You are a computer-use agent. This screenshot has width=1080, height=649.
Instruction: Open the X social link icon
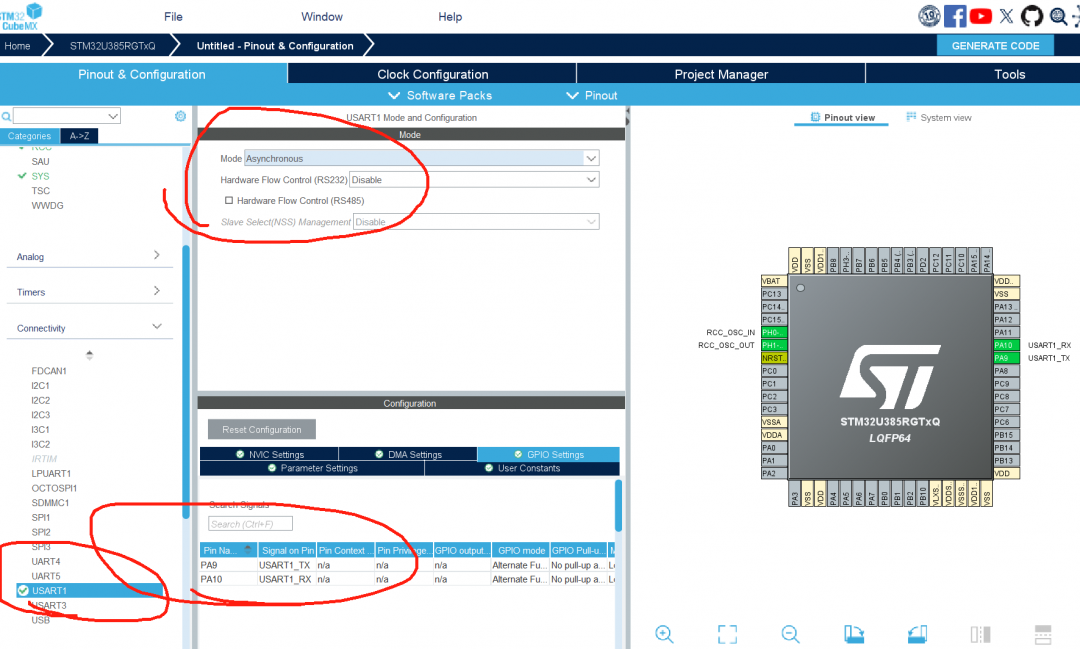pyautogui.click(x=1006, y=16)
